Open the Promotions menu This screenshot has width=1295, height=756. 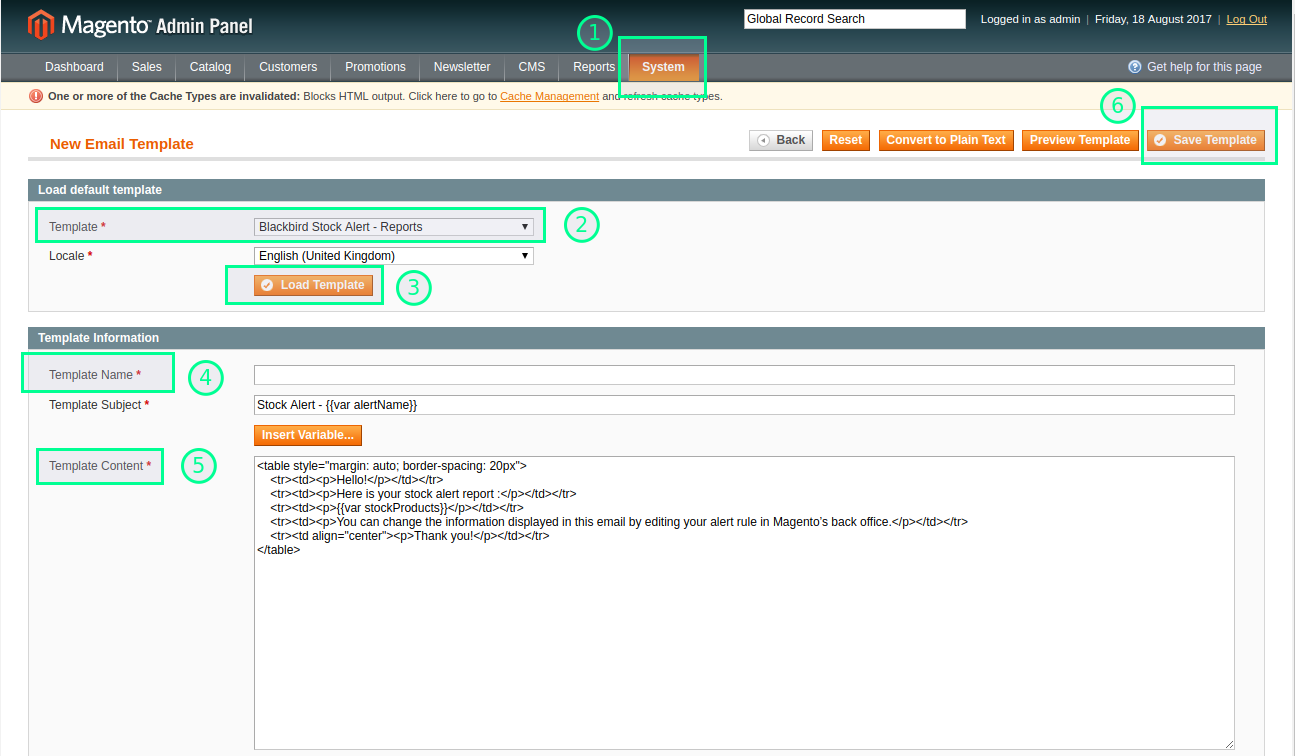tap(375, 67)
